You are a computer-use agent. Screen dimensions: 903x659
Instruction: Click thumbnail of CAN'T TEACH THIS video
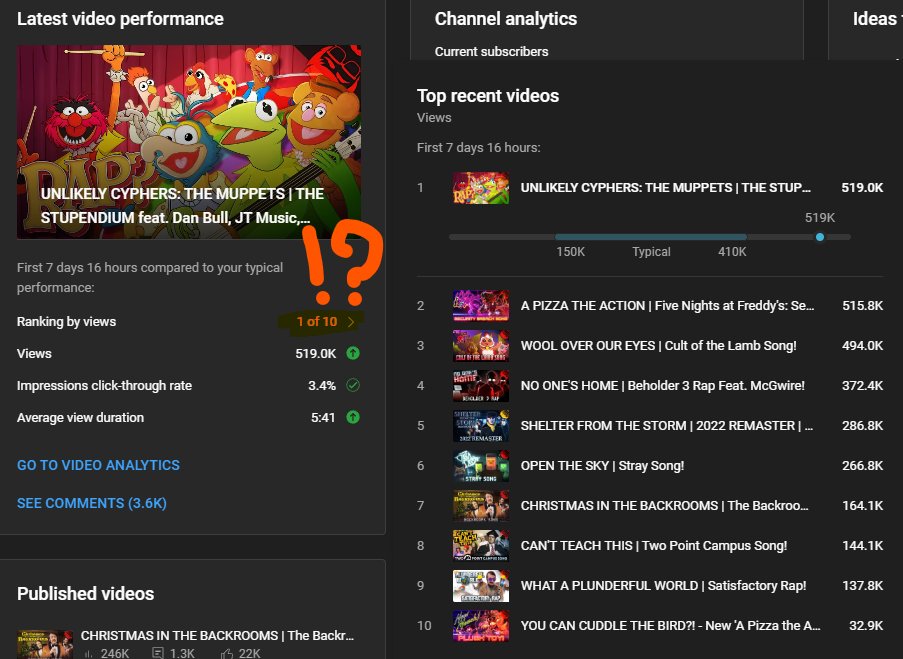click(x=481, y=546)
